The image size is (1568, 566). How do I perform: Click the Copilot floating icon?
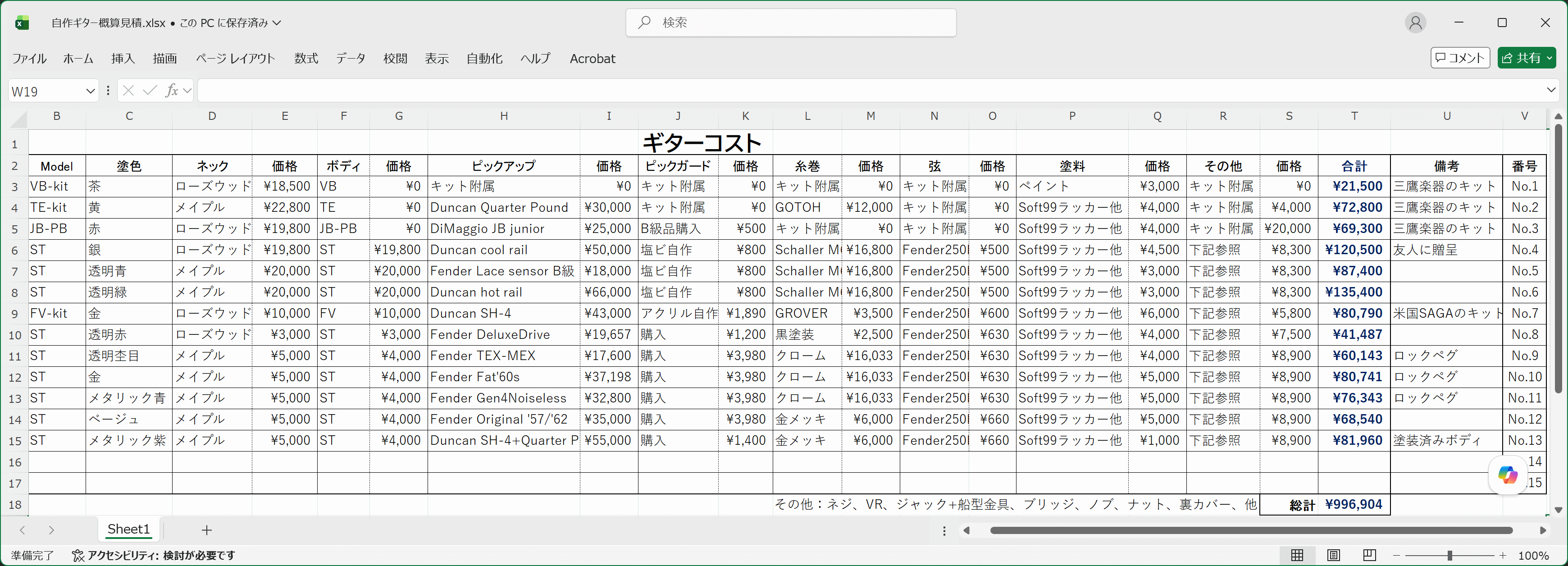(1507, 475)
